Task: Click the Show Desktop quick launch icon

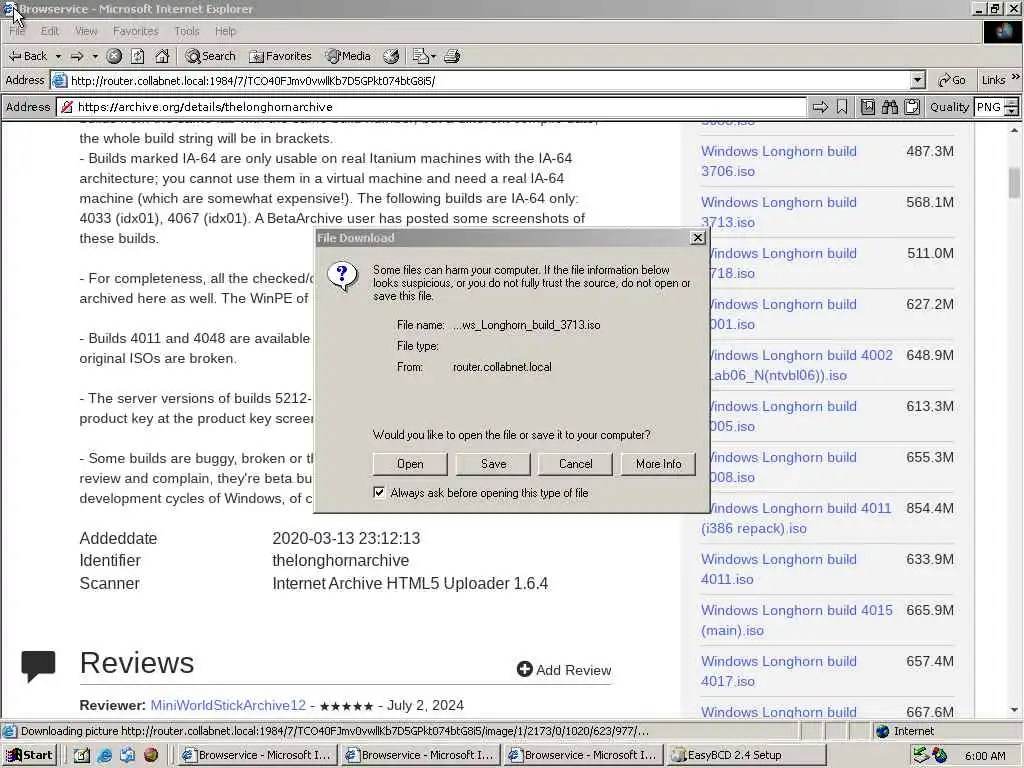Action: tap(82, 755)
